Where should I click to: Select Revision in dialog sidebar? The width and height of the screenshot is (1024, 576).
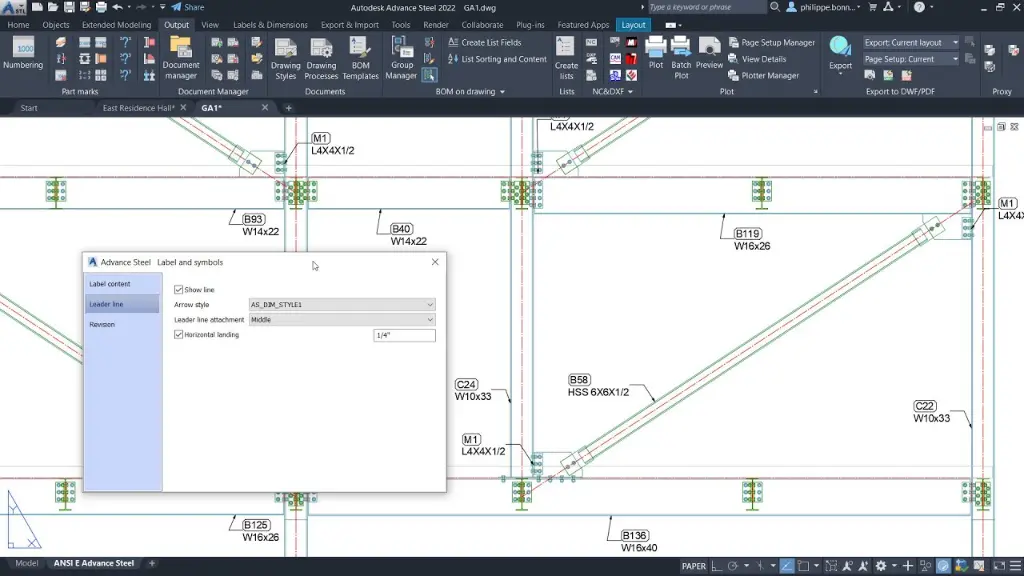click(122, 324)
